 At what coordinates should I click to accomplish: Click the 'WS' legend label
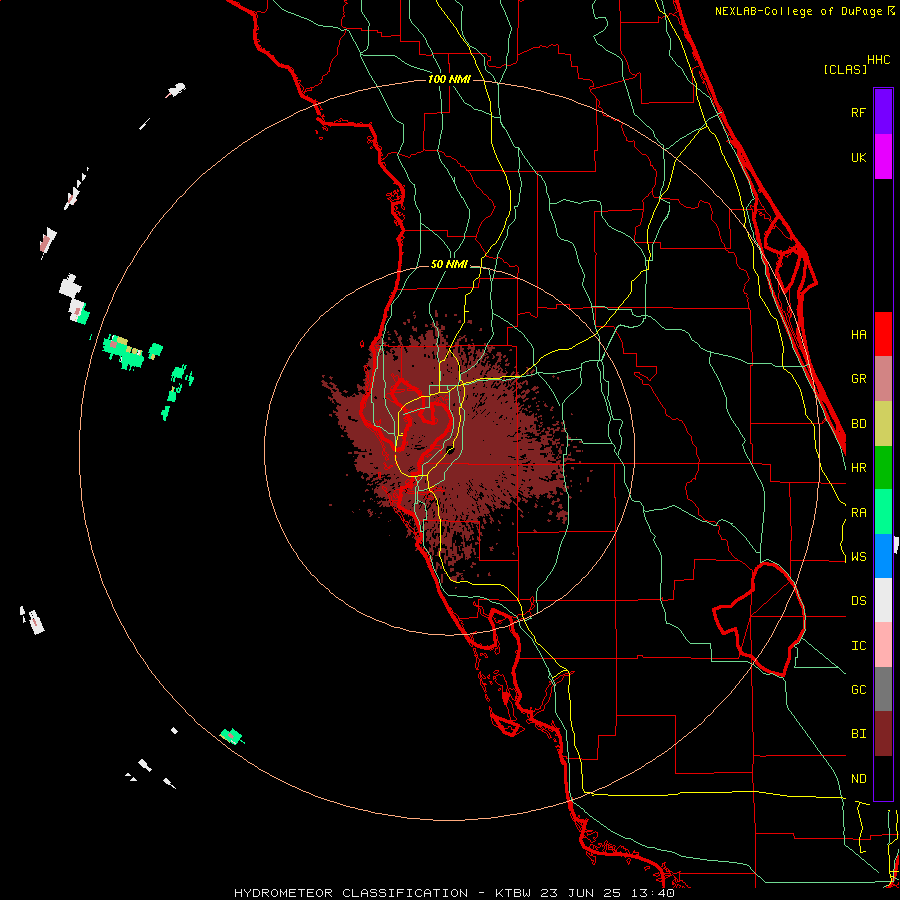[858, 557]
